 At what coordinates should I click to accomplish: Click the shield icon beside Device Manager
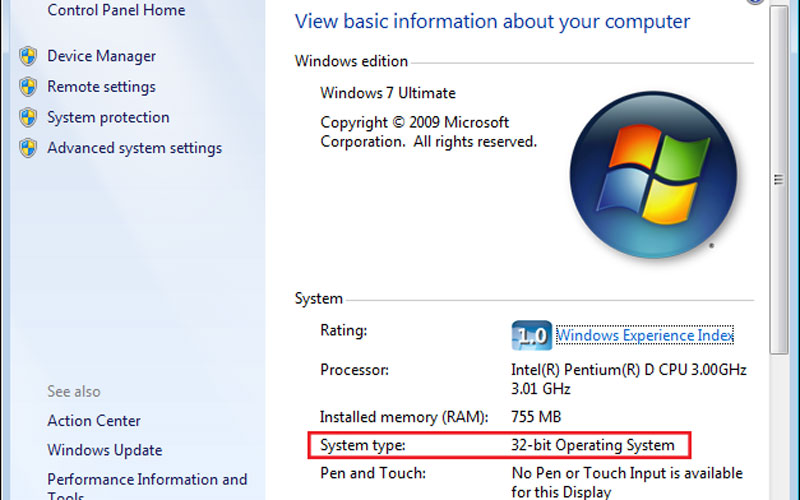click(28, 56)
